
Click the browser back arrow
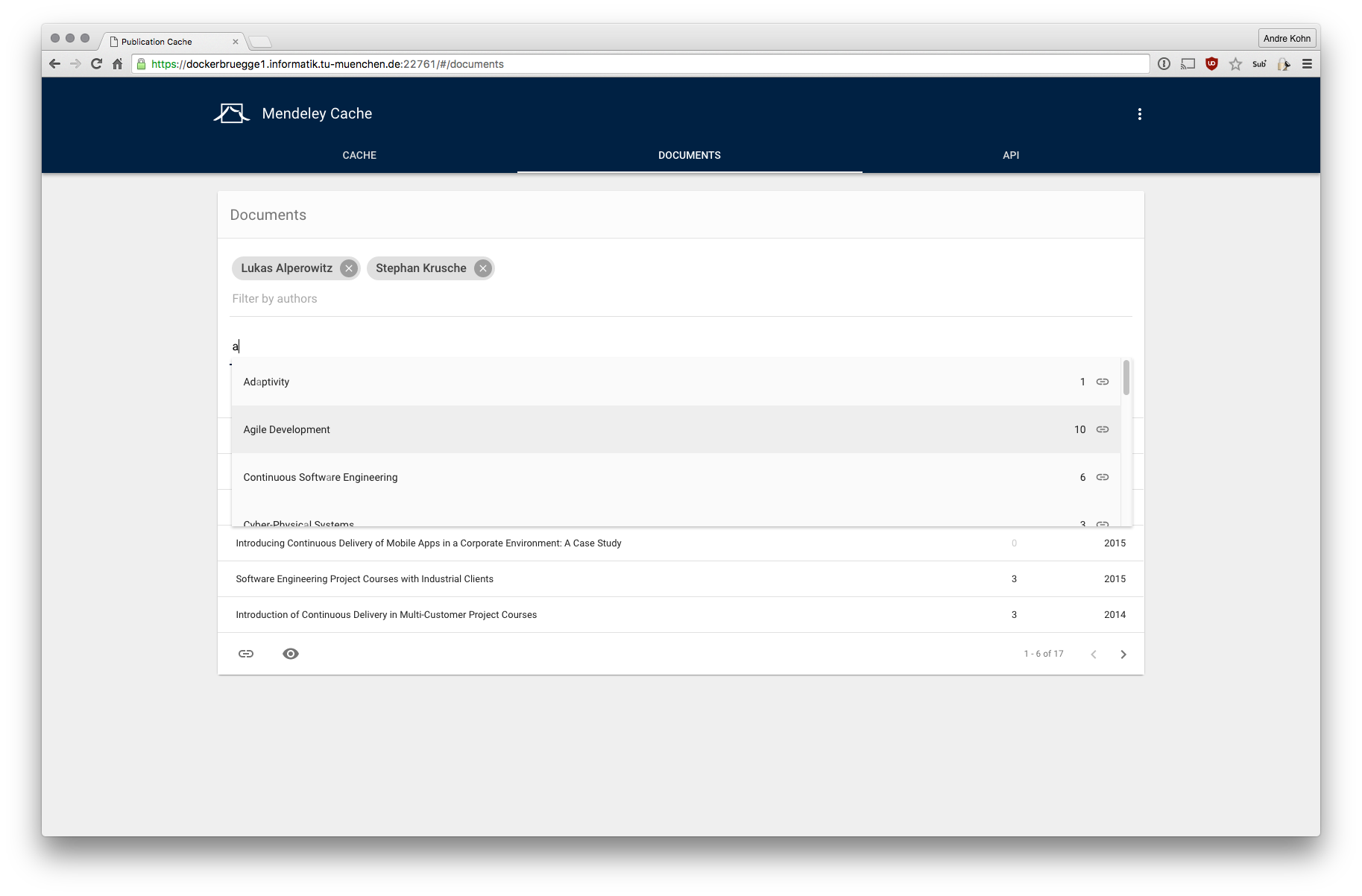point(54,64)
